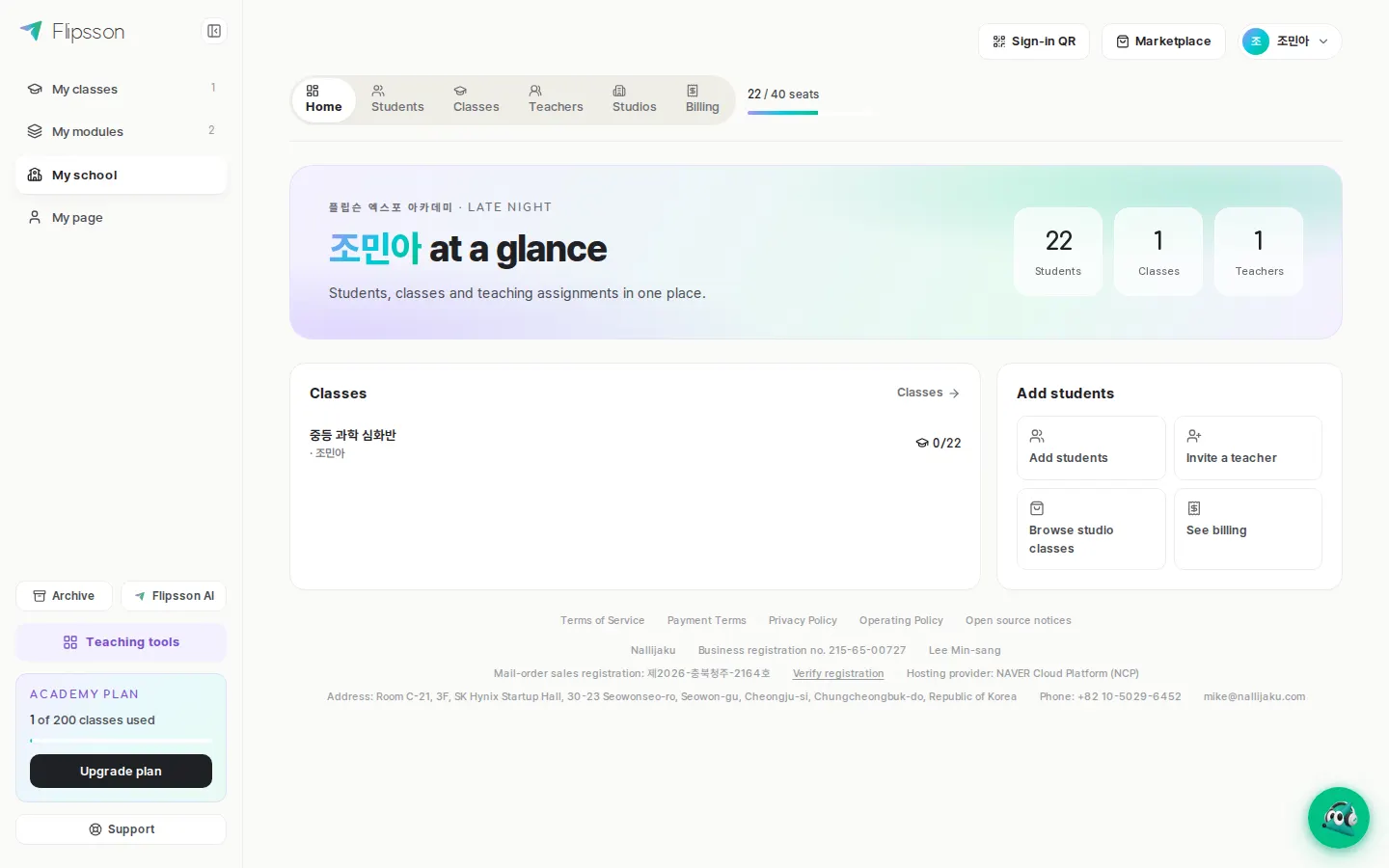Image resolution: width=1389 pixels, height=868 pixels.
Task: Click the Upgrade plan button
Action: click(121, 772)
